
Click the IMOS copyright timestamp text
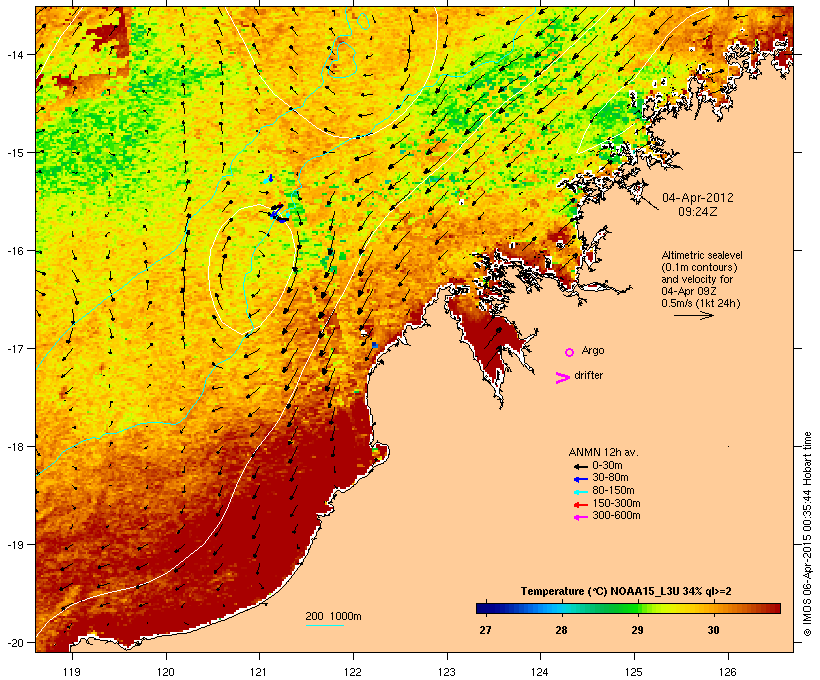pyautogui.click(x=807, y=534)
